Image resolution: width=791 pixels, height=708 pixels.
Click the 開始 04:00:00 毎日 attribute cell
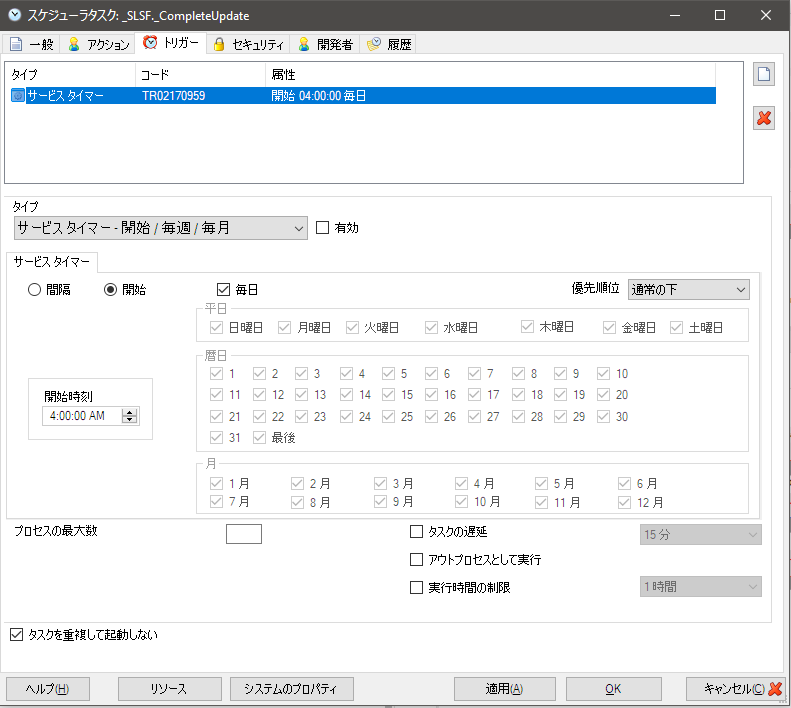tap(318, 95)
